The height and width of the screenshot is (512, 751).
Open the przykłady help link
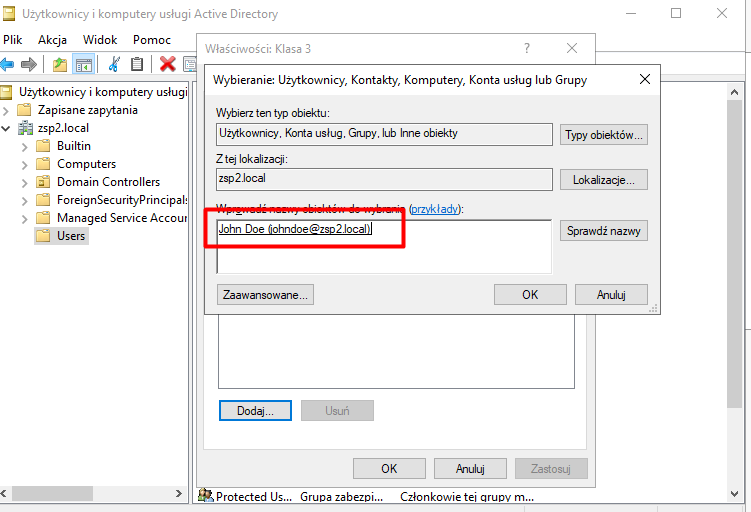coord(435,209)
